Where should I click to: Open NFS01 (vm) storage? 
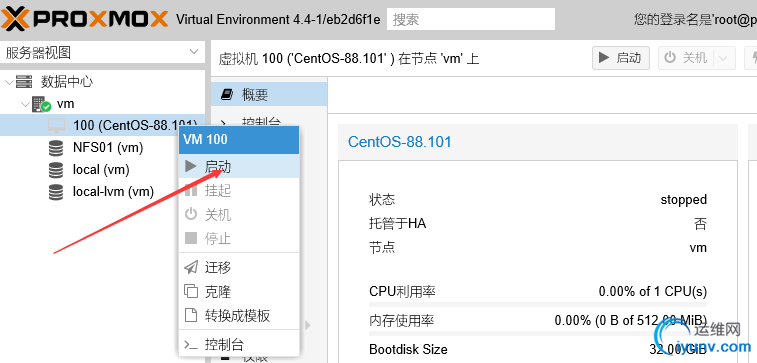108,148
